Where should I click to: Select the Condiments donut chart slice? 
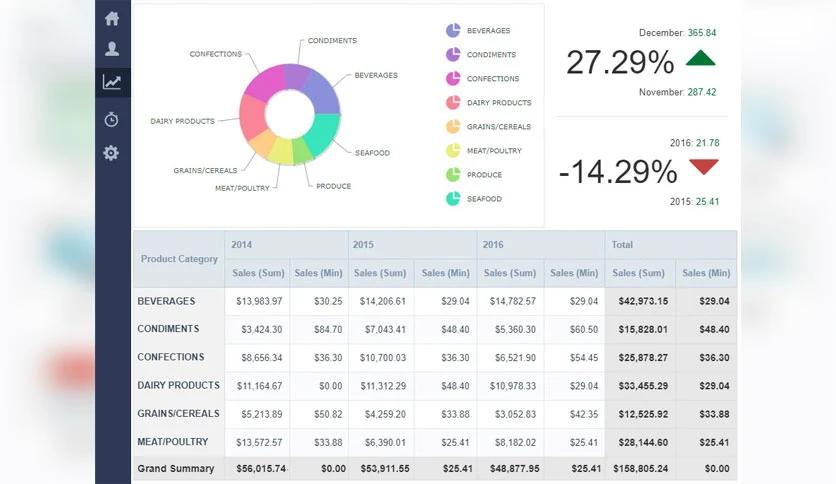pyautogui.click(x=296, y=76)
